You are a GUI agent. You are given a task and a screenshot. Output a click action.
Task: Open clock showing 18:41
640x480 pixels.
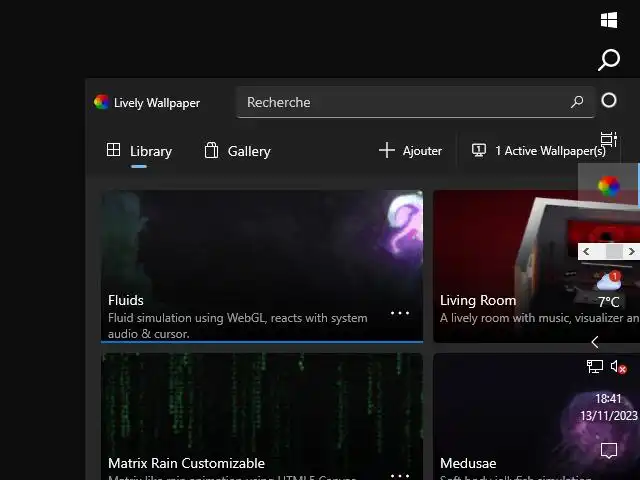pos(608,398)
